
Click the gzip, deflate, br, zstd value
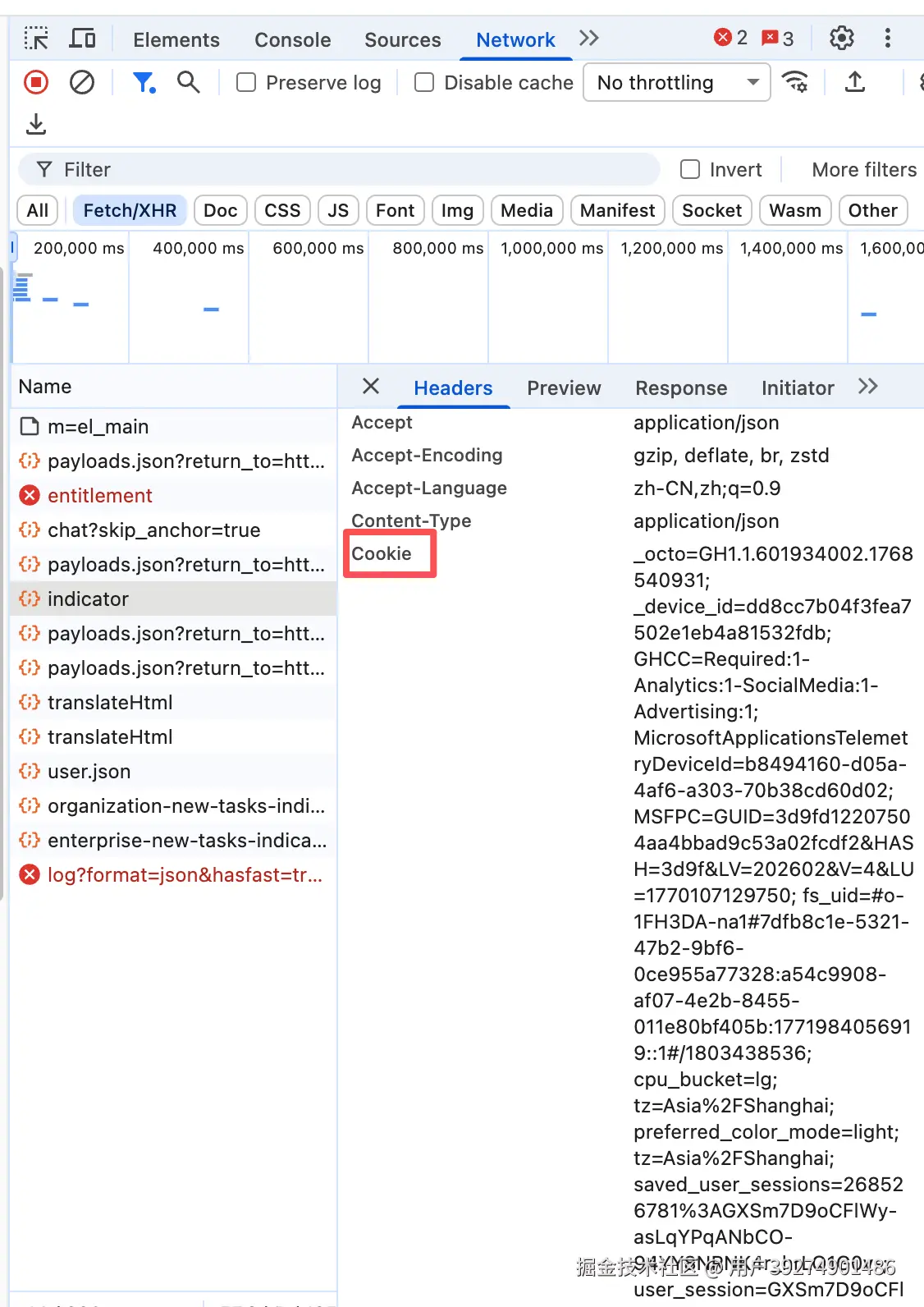point(731,456)
